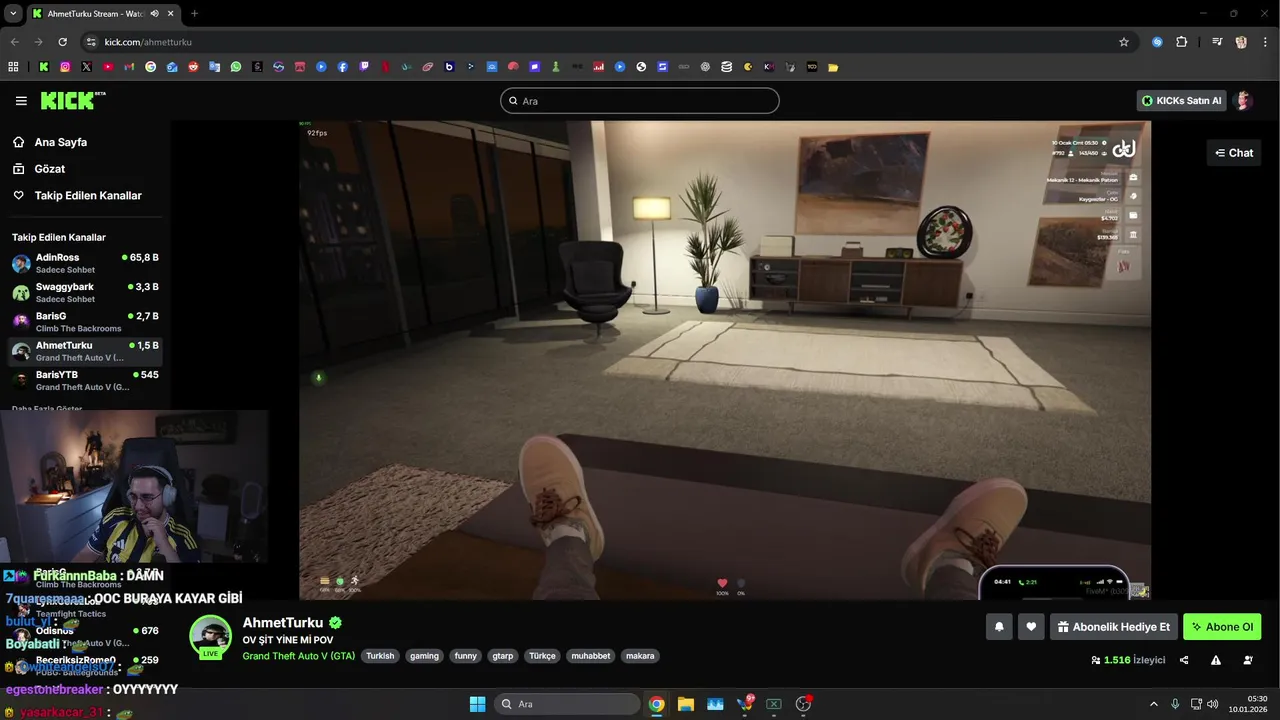
Task: Click the Türkçe tag
Action: [x=542, y=656]
